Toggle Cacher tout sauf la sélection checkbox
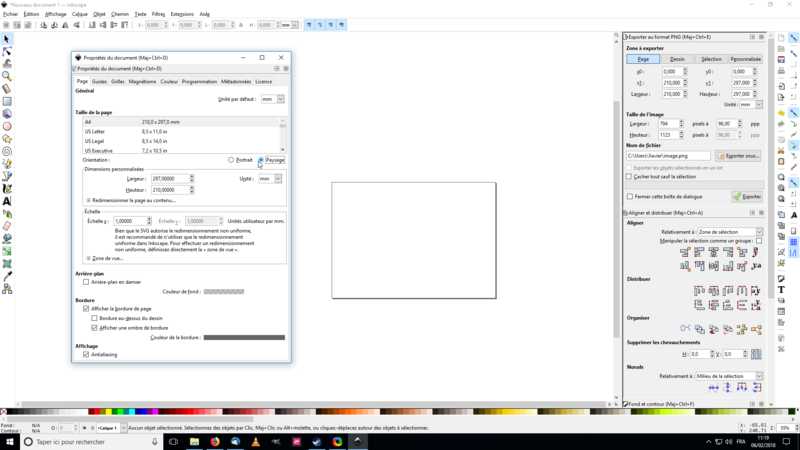This screenshot has width=800, height=450. tap(629, 177)
